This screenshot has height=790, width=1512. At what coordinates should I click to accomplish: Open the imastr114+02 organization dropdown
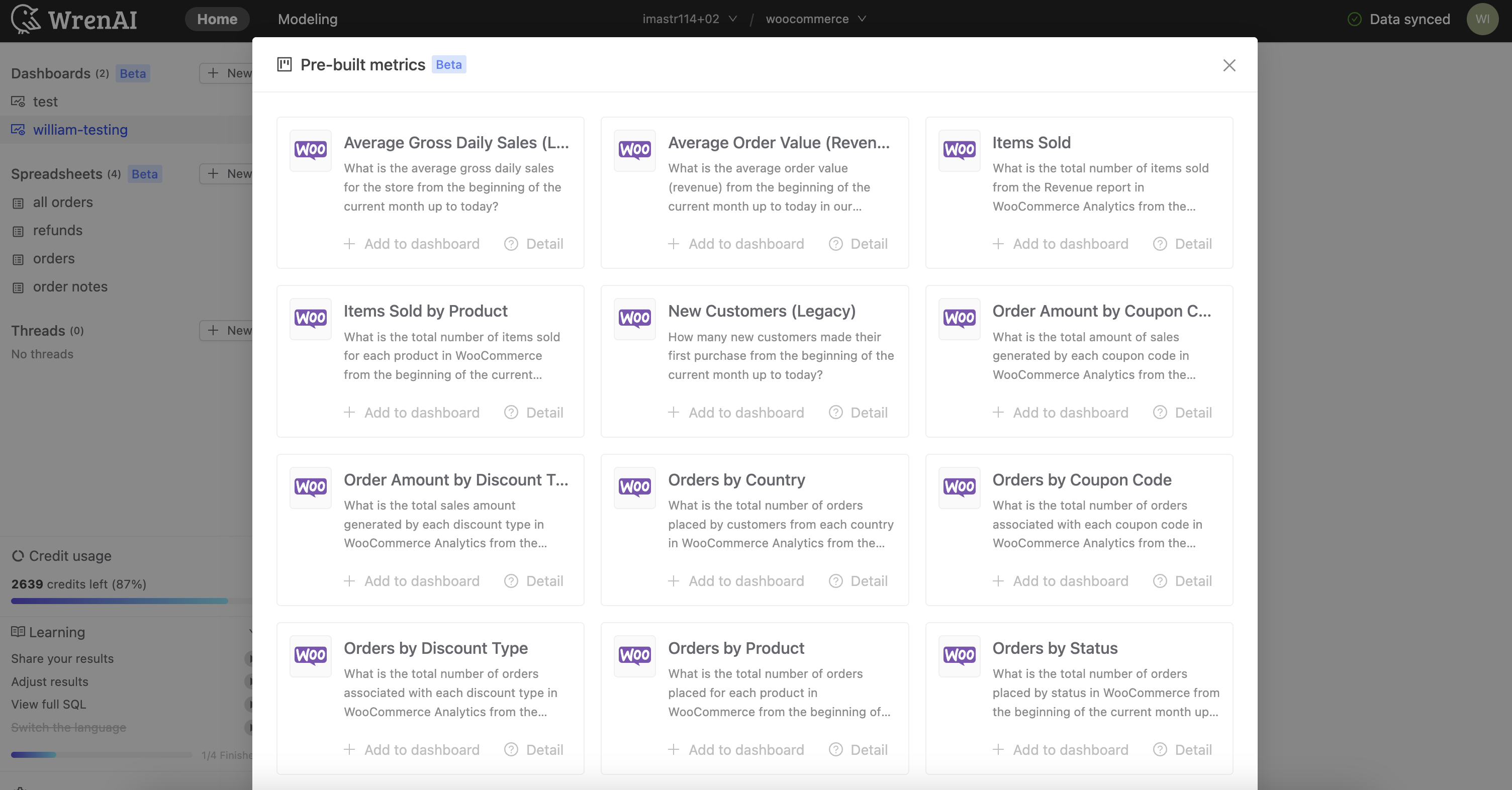[x=690, y=19]
